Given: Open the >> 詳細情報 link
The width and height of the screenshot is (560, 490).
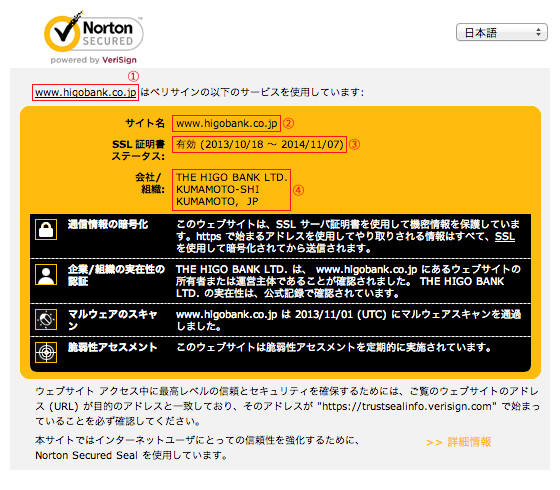Looking at the screenshot, I should click(459, 442).
